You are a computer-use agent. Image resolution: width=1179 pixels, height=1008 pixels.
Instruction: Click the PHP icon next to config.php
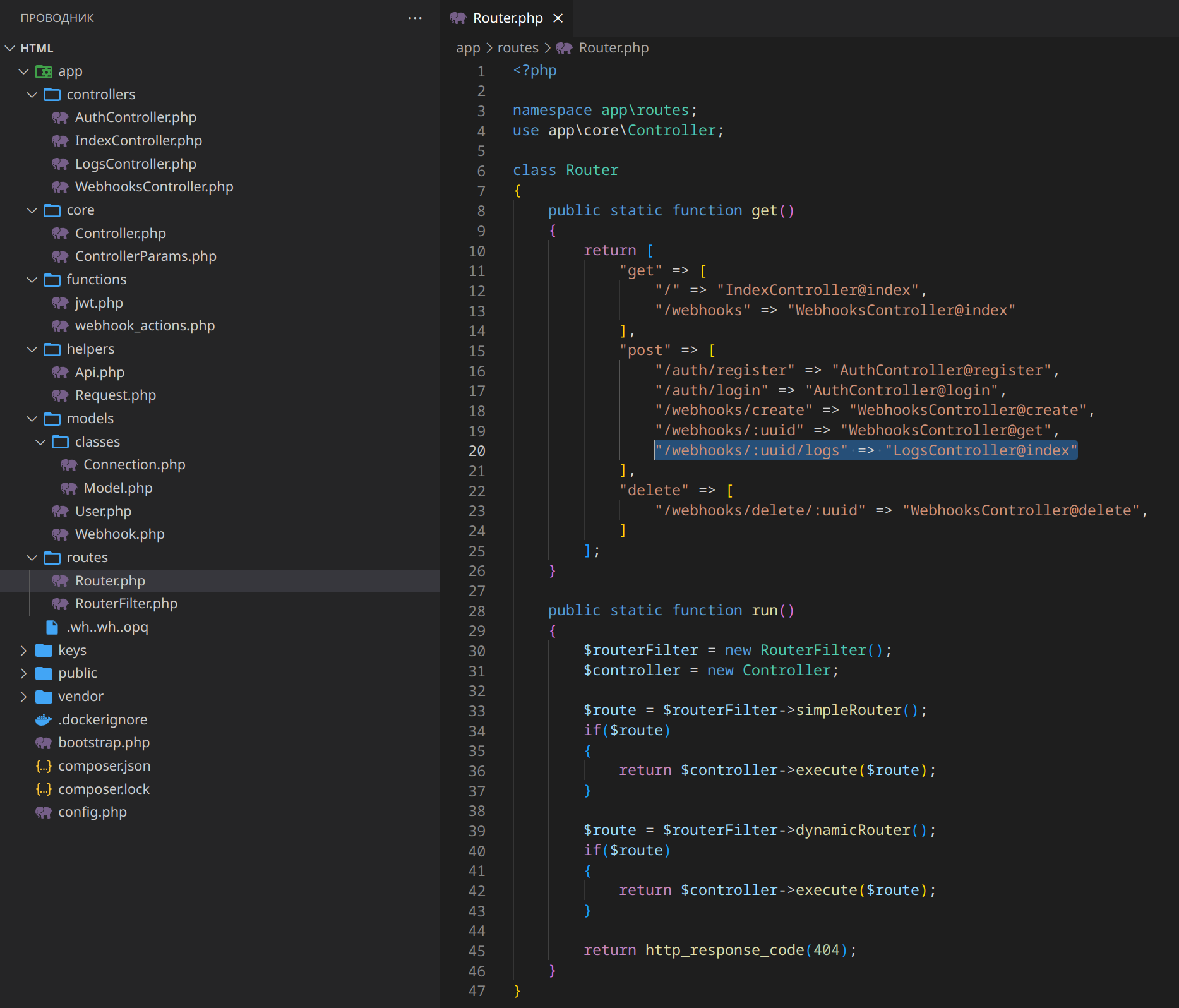pos(44,812)
